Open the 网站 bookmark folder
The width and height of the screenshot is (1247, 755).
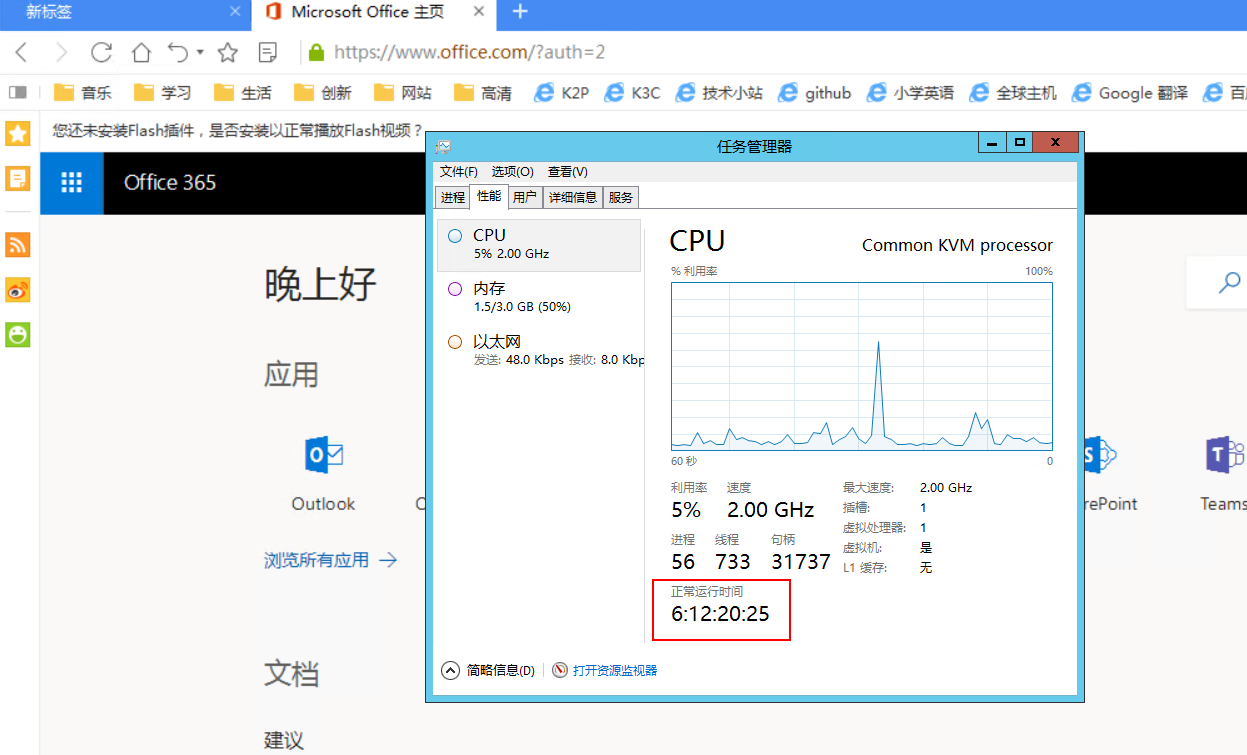tap(403, 93)
